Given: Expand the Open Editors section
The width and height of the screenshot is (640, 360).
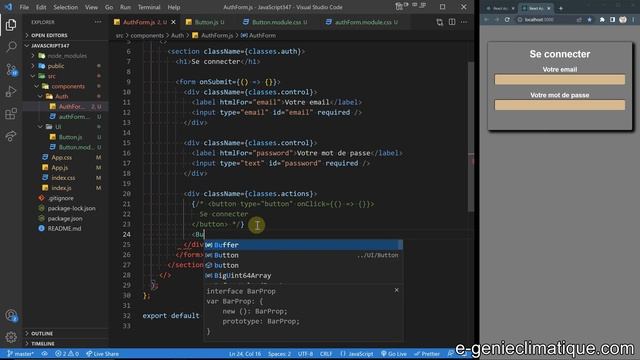Looking at the screenshot, I should [65, 36].
